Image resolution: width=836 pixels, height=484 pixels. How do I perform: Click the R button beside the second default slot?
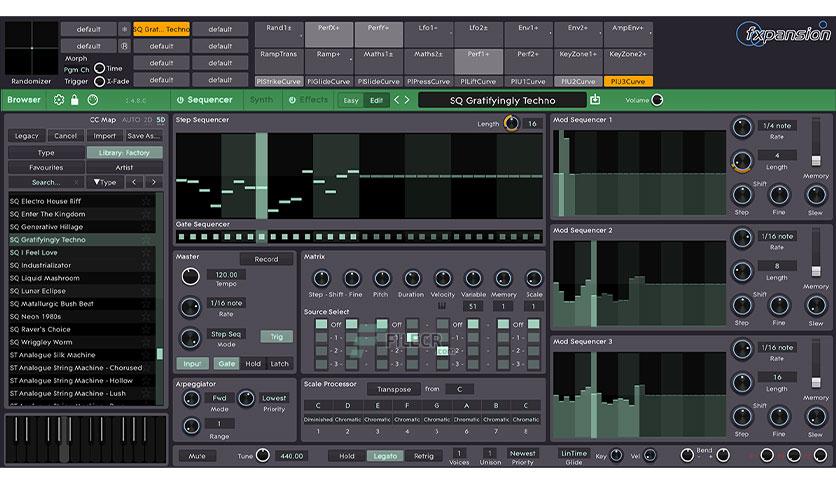click(124, 46)
